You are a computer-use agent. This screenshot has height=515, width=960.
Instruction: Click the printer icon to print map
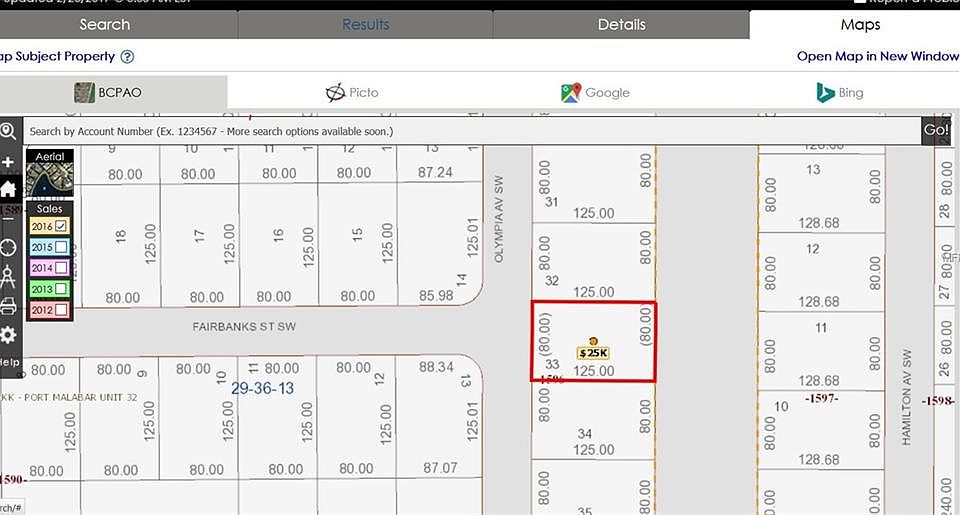(x=8, y=305)
